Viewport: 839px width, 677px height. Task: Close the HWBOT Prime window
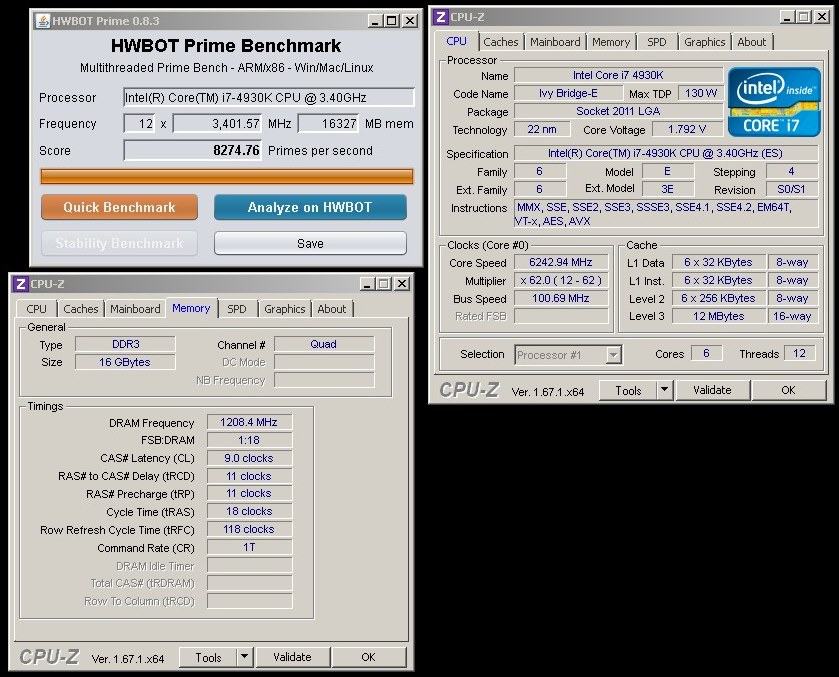point(410,21)
